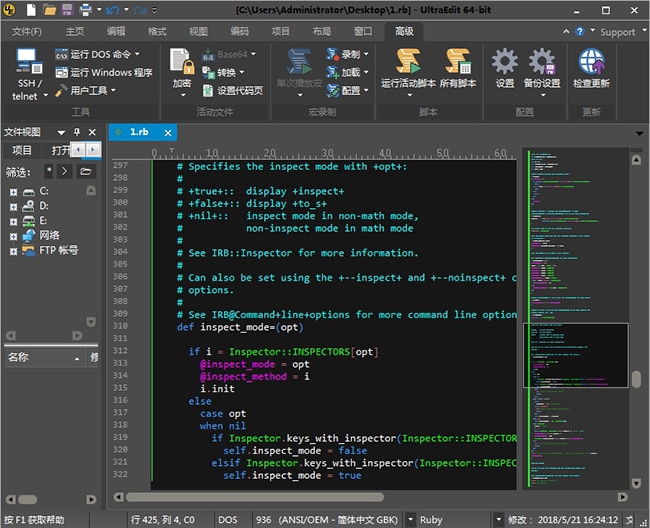Image resolution: width=650 pixels, height=528 pixels.
Task: Pin the File View panel
Action: tap(77, 132)
